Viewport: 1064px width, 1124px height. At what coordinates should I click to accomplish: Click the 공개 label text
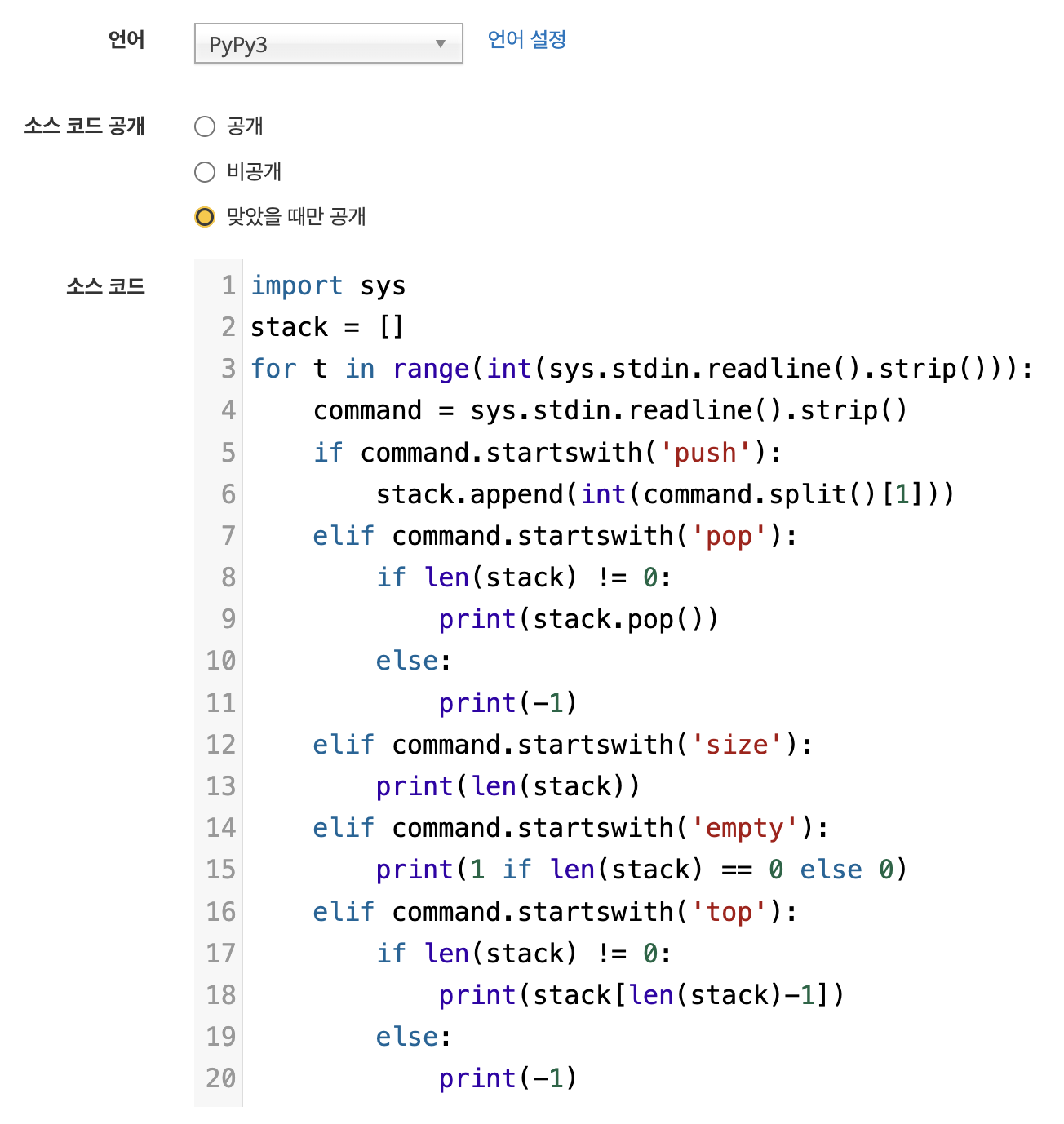245,126
